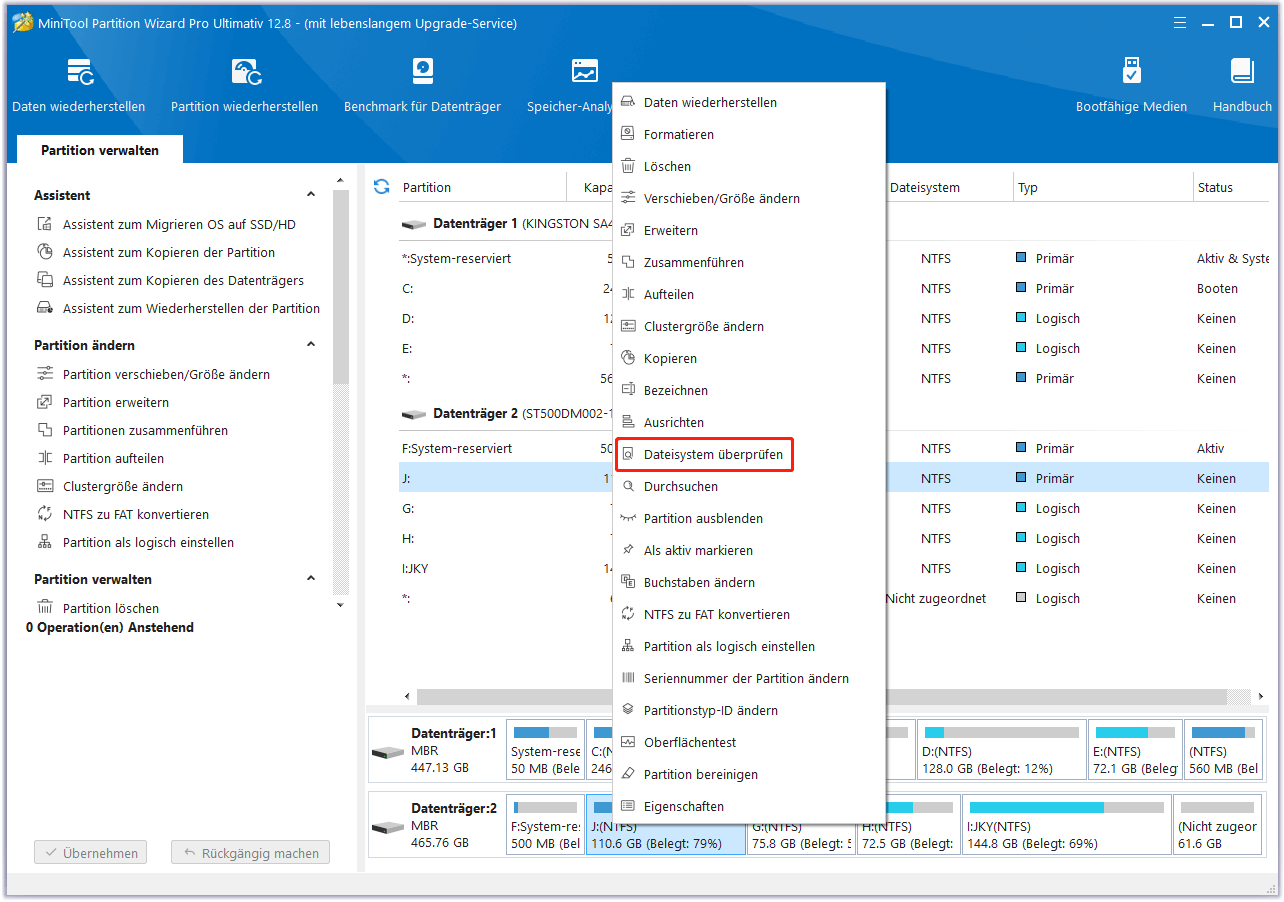This screenshot has height=902, width=1284.
Task: Click the Rückgängig machen button
Action: [x=250, y=853]
